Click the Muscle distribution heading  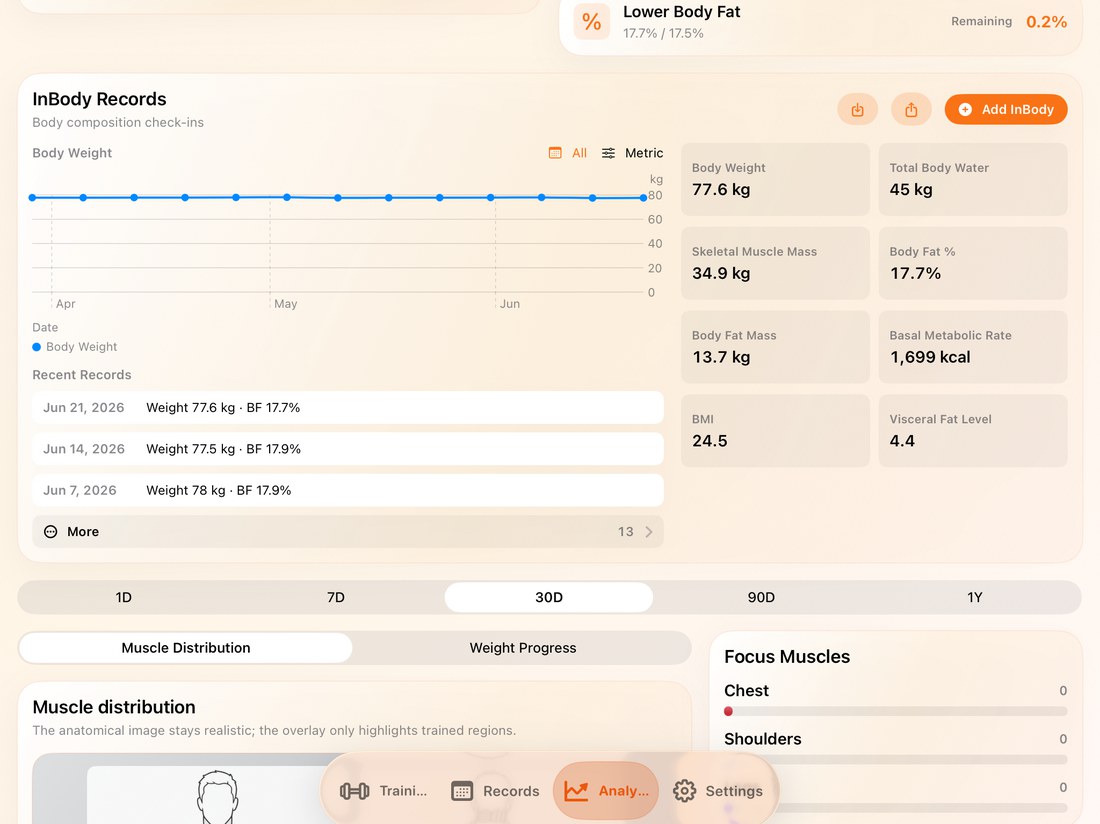pyautogui.click(x=114, y=707)
